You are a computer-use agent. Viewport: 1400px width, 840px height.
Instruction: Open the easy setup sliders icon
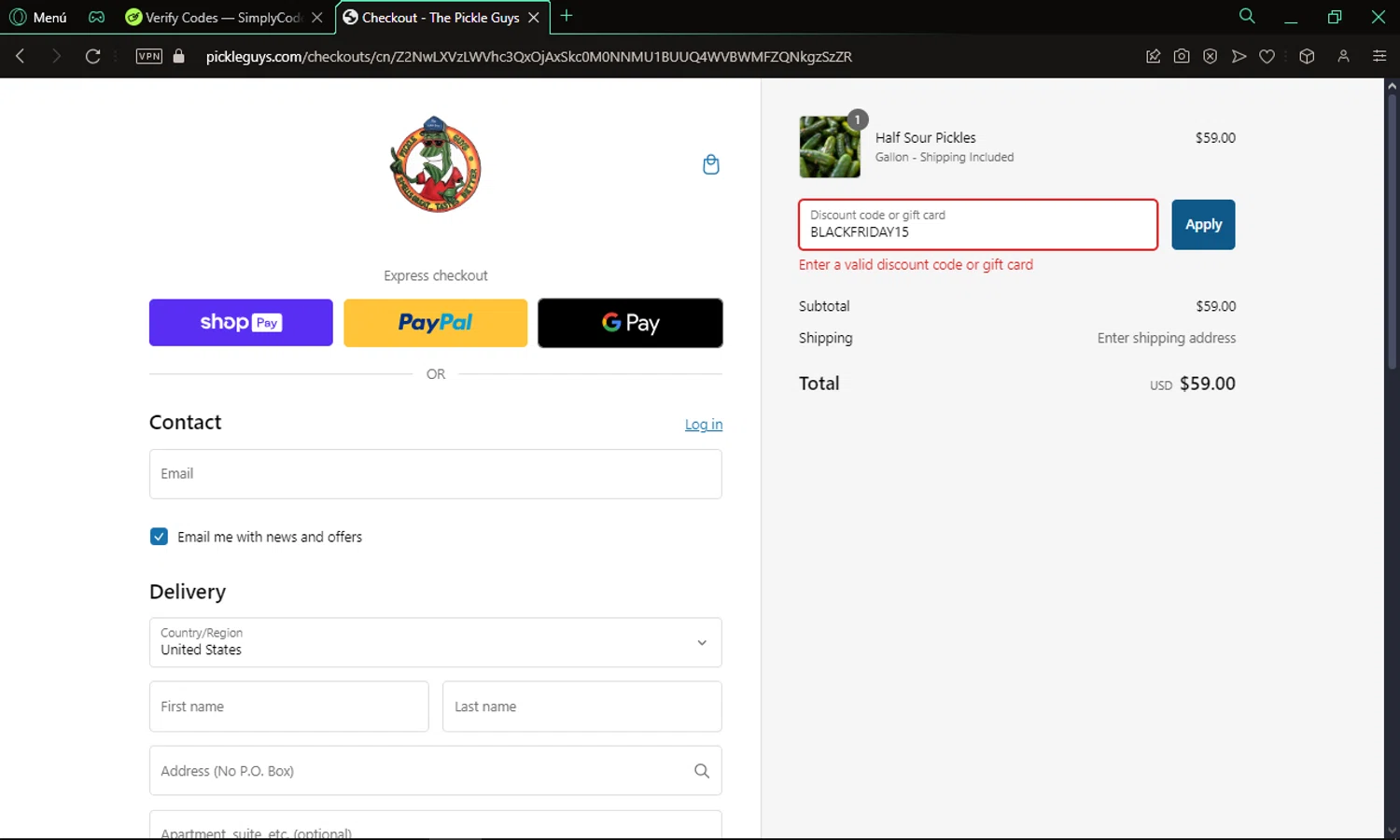pyautogui.click(x=1379, y=56)
